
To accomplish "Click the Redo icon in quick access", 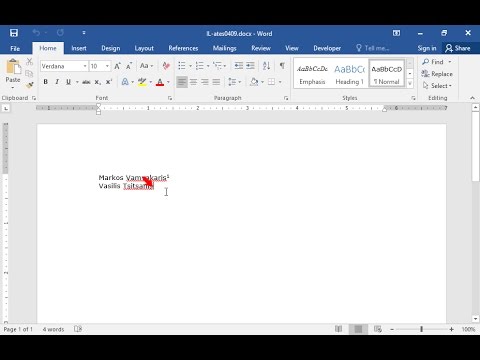I will 60,33.
